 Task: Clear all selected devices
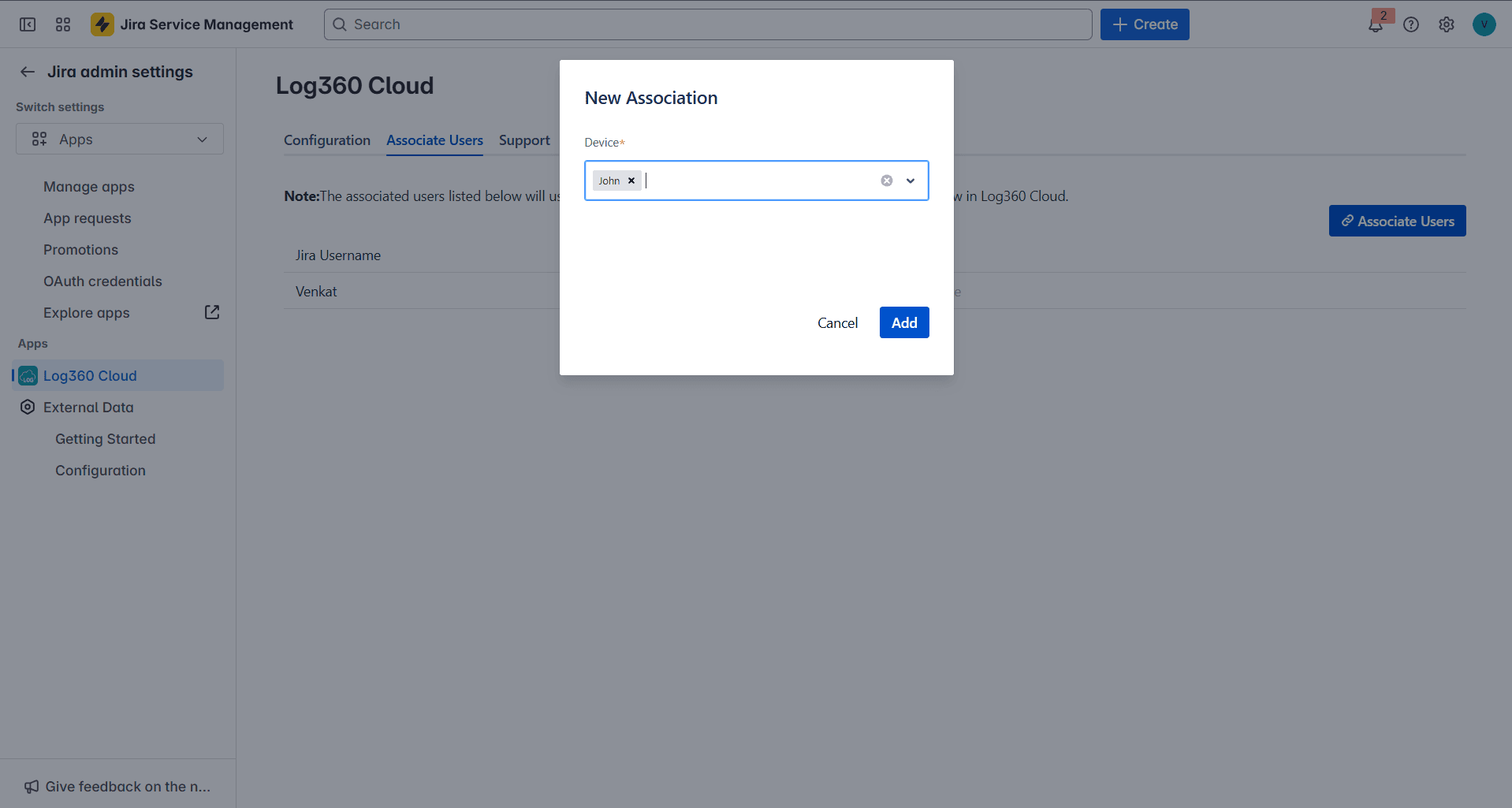pyautogui.click(x=887, y=181)
